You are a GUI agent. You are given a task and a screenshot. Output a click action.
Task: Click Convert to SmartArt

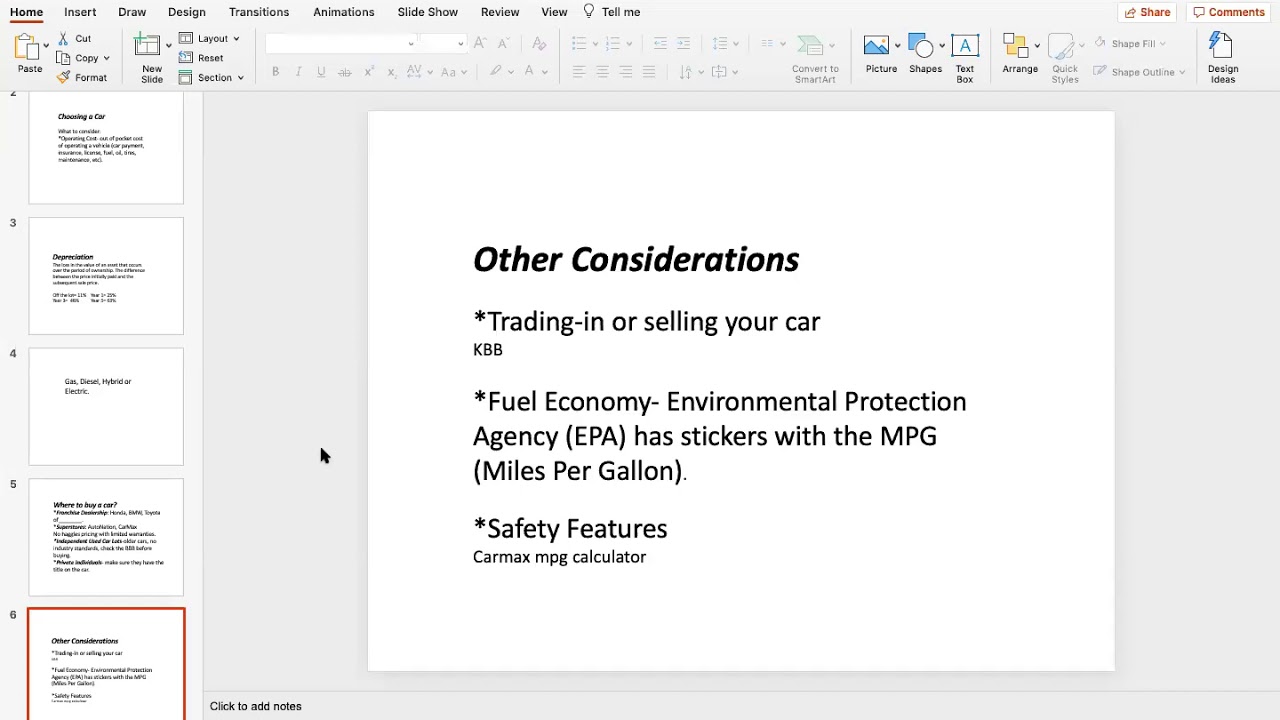(815, 58)
